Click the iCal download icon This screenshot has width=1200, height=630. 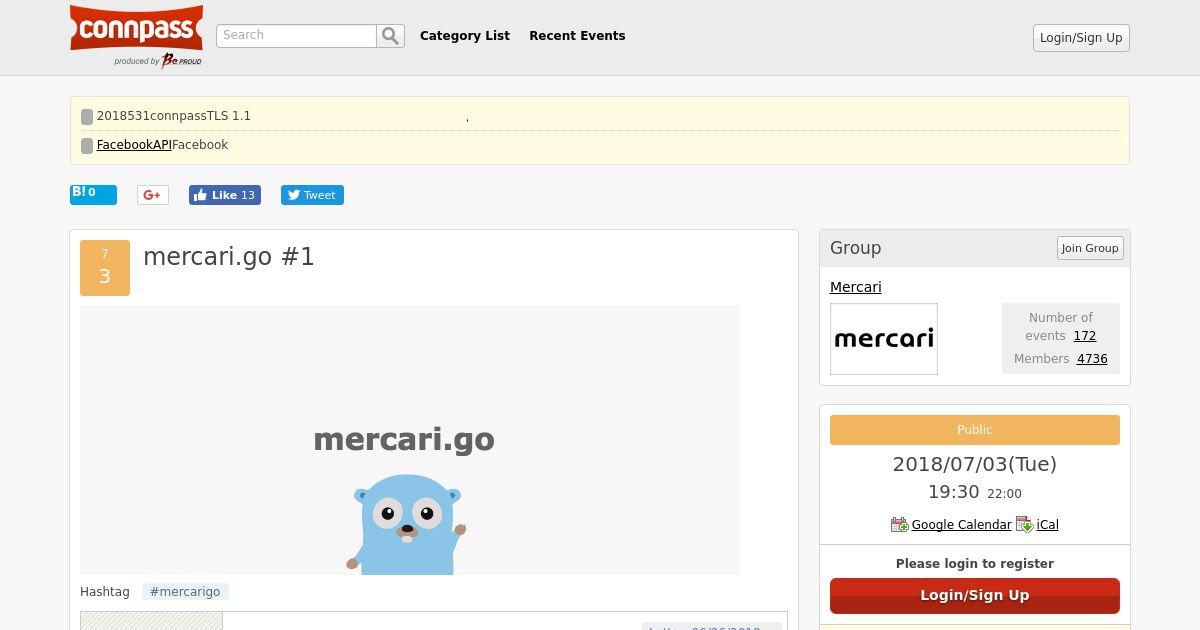(x=1024, y=524)
